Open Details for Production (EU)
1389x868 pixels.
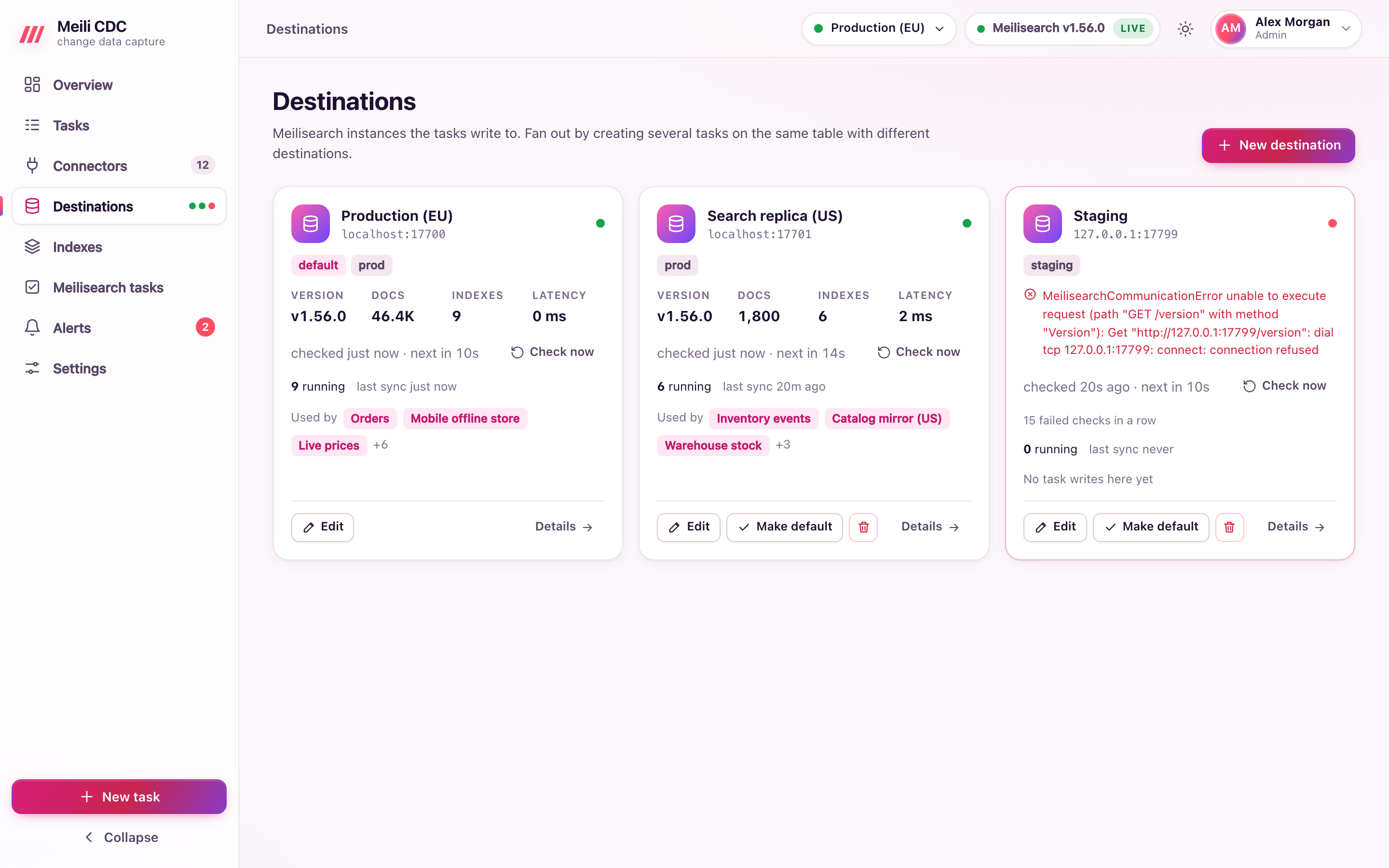point(564,527)
